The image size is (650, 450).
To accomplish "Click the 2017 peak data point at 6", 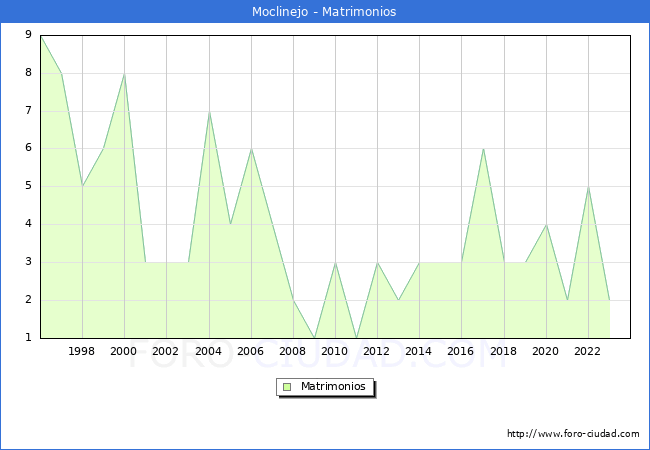I will pos(483,149).
